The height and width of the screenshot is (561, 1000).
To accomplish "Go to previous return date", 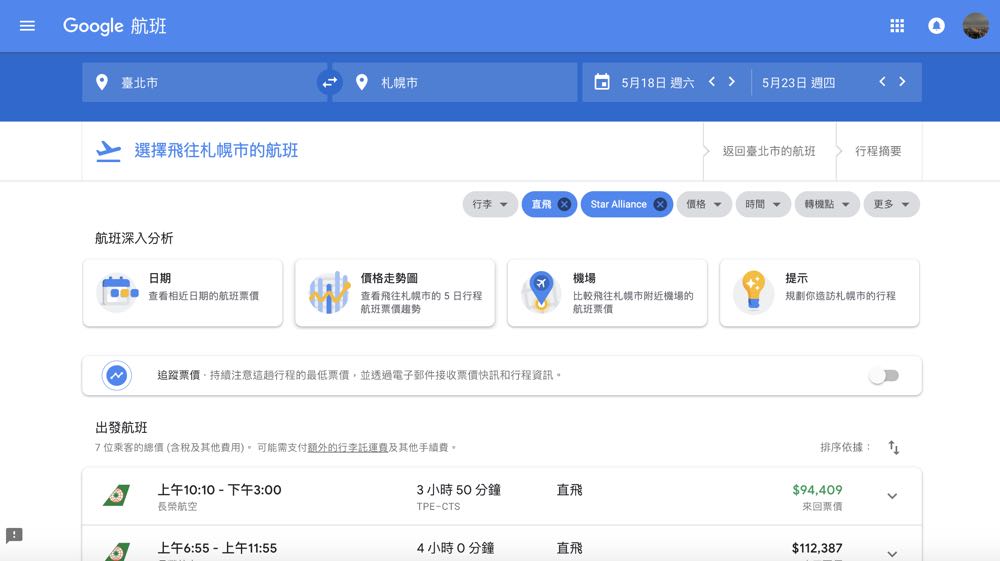I will (x=882, y=82).
